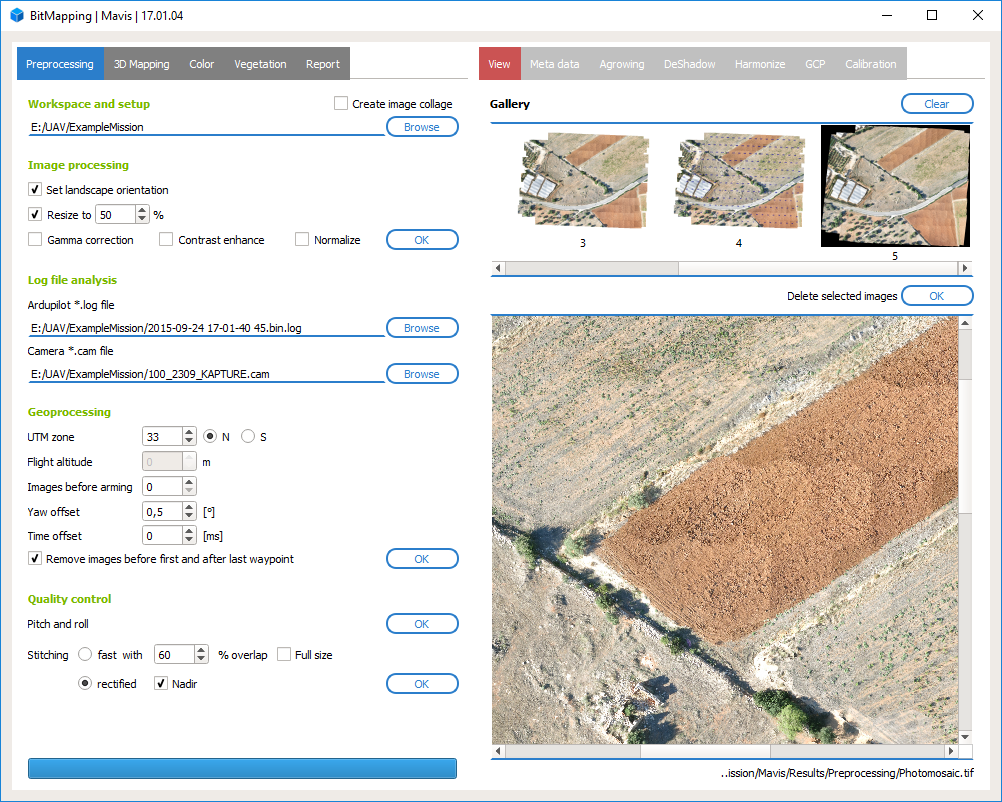This screenshot has height=802, width=1002.
Task: Browse for Ardupilot log file
Action: pos(421,328)
